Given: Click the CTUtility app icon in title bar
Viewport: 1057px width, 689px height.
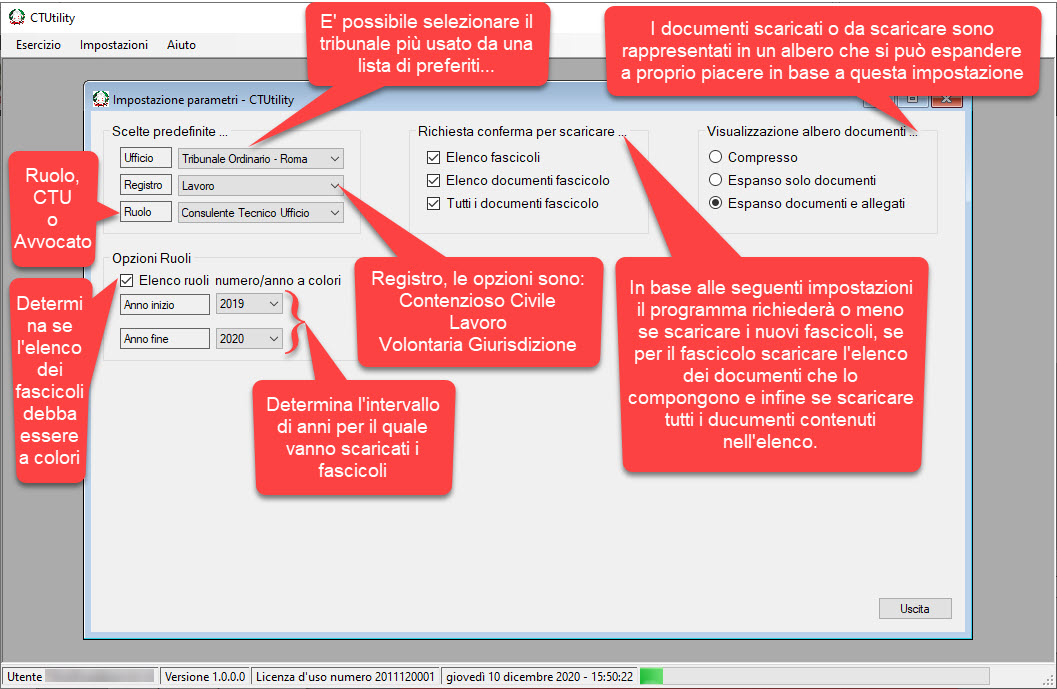Looking at the screenshot, I should (x=16, y=18).
